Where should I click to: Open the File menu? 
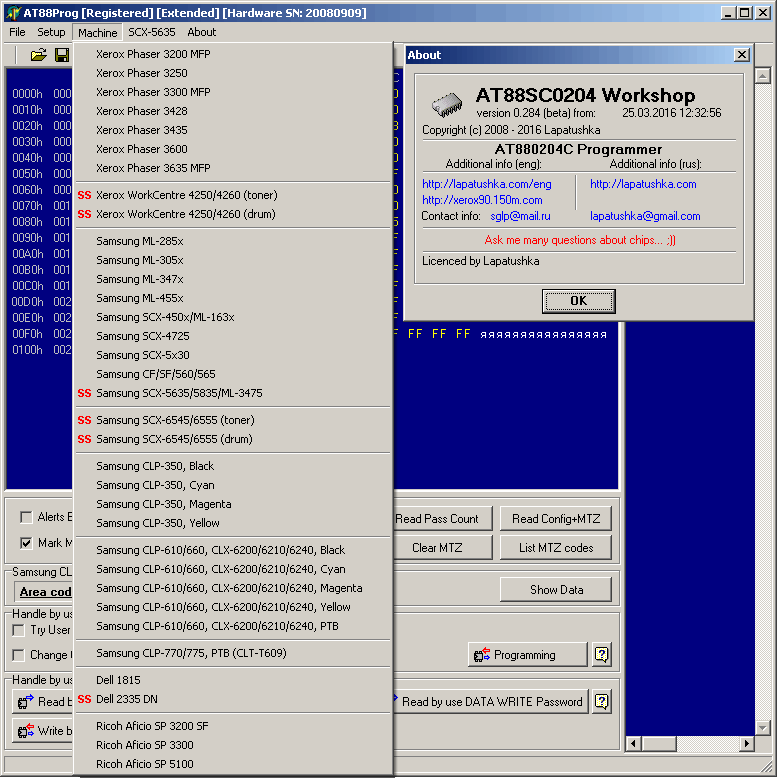(17, 32)
